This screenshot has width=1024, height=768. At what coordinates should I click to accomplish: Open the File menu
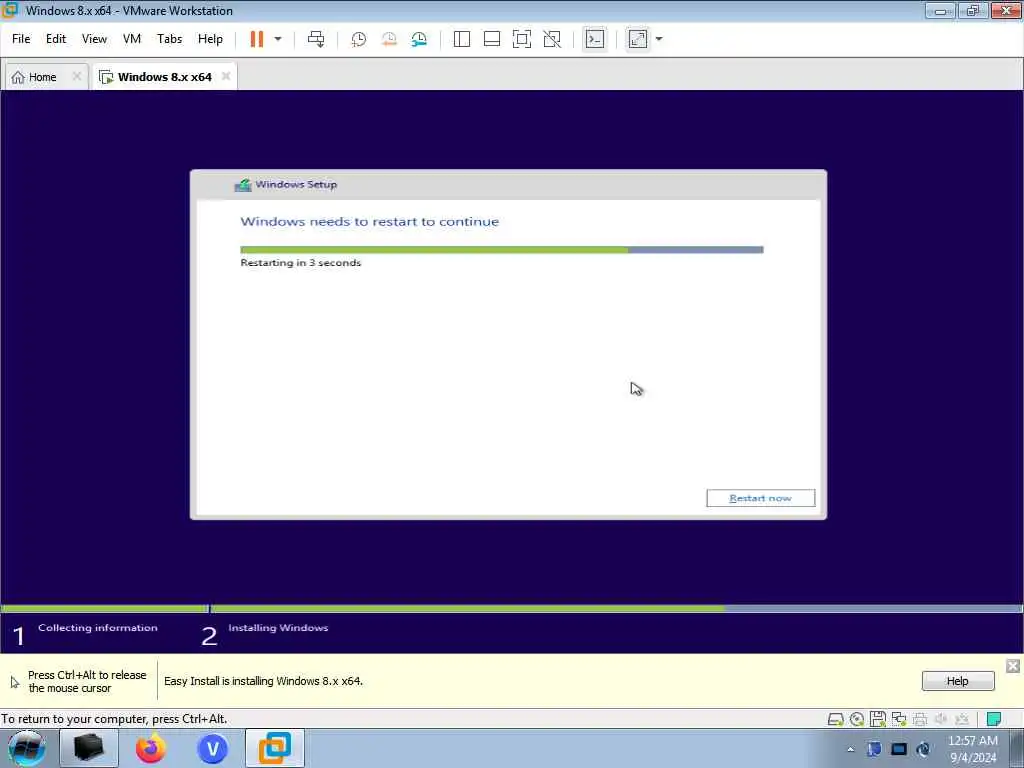point(21,39)
